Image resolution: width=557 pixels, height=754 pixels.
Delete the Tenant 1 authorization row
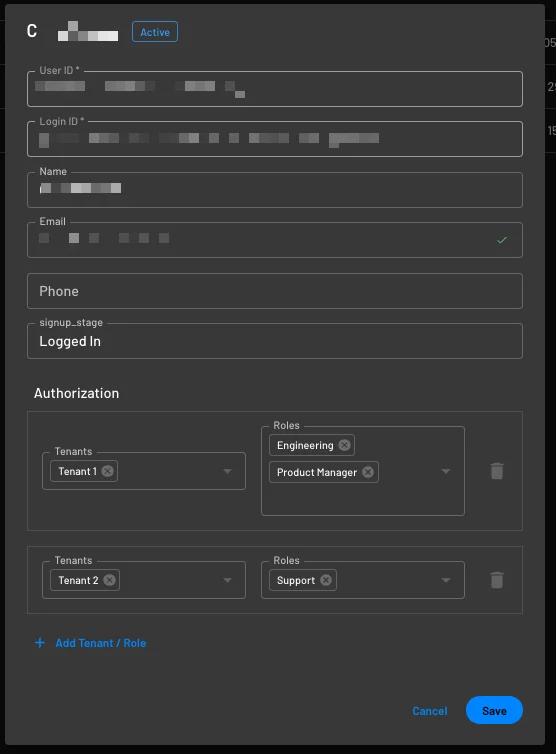497,471
